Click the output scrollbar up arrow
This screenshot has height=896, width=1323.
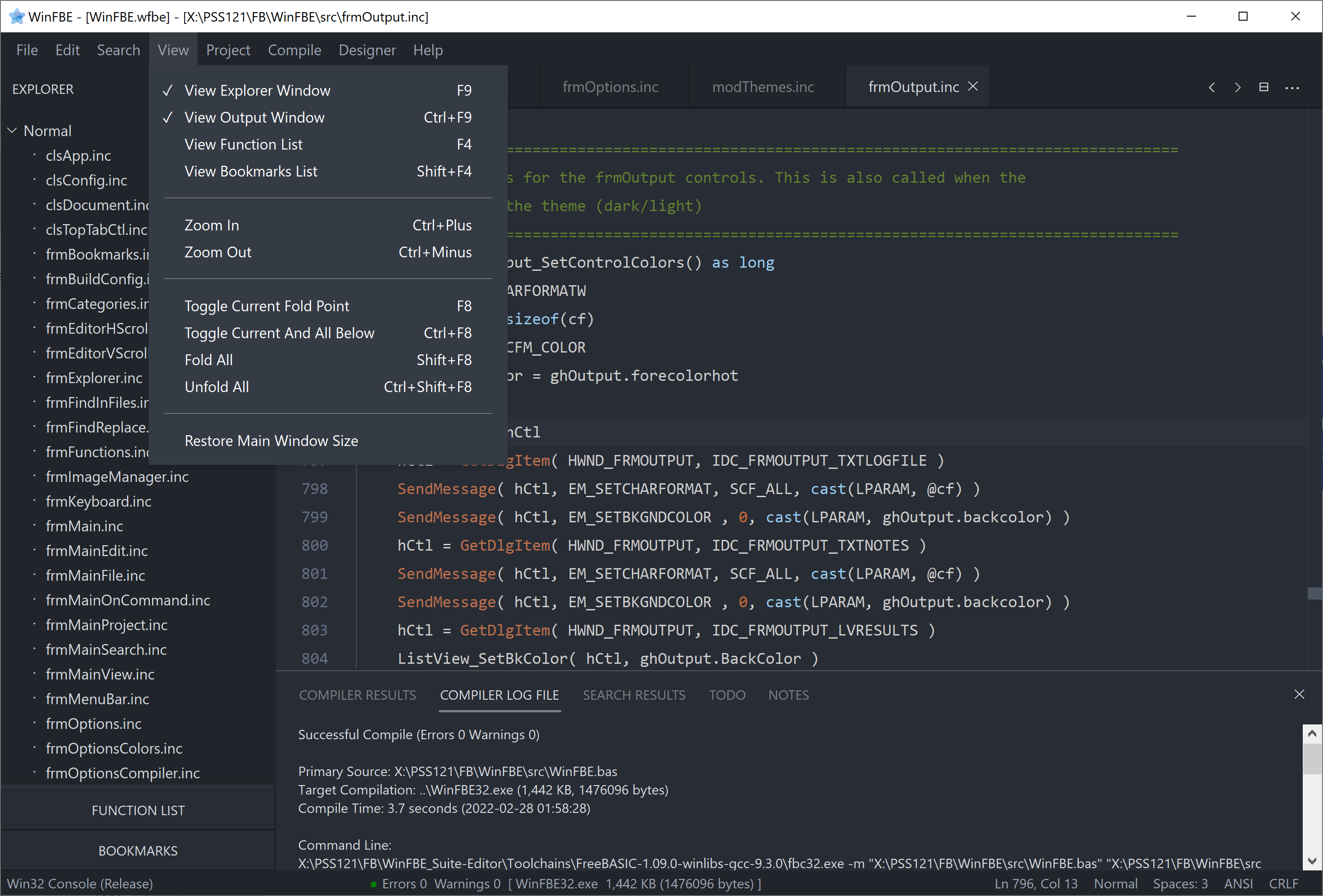1312,734
